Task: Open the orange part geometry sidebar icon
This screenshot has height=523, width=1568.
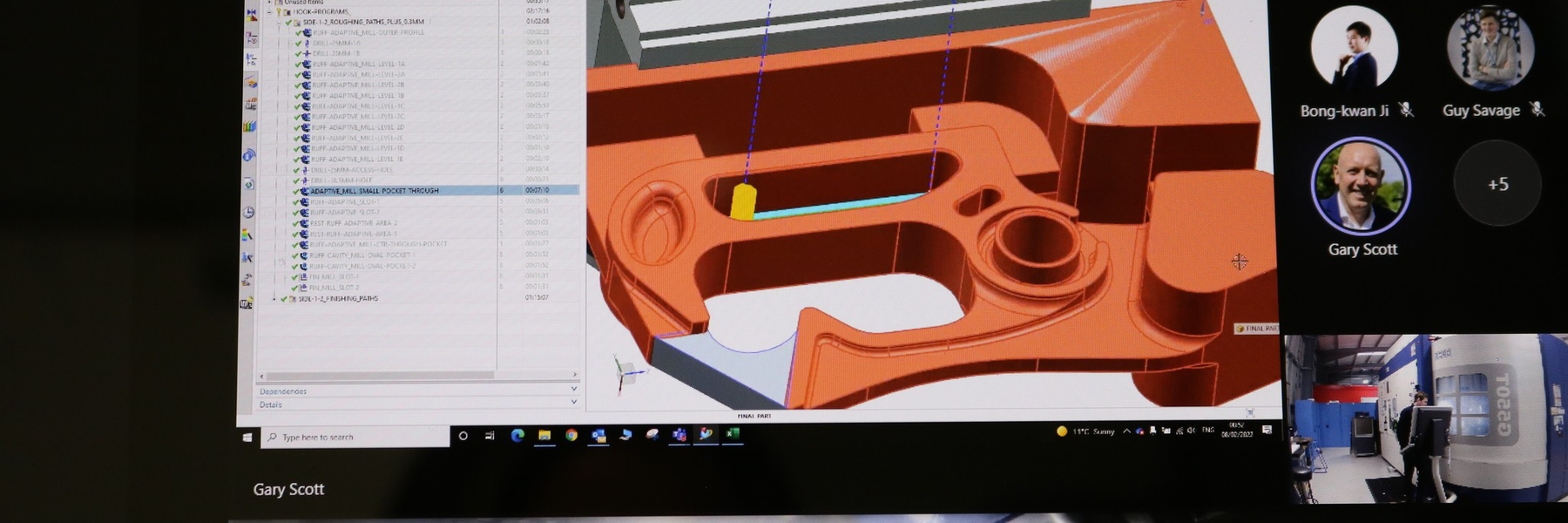Action: tap(251, 82)
